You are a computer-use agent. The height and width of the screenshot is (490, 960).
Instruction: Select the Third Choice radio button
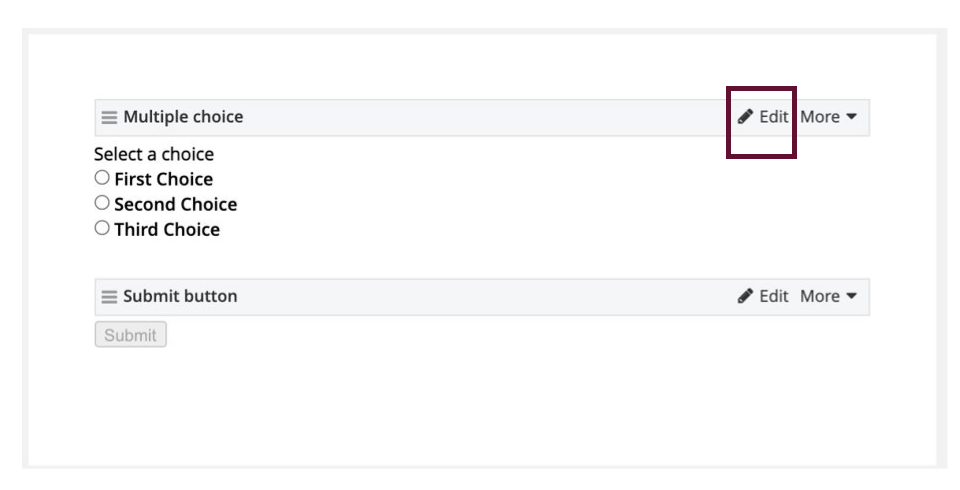[102, 228]
